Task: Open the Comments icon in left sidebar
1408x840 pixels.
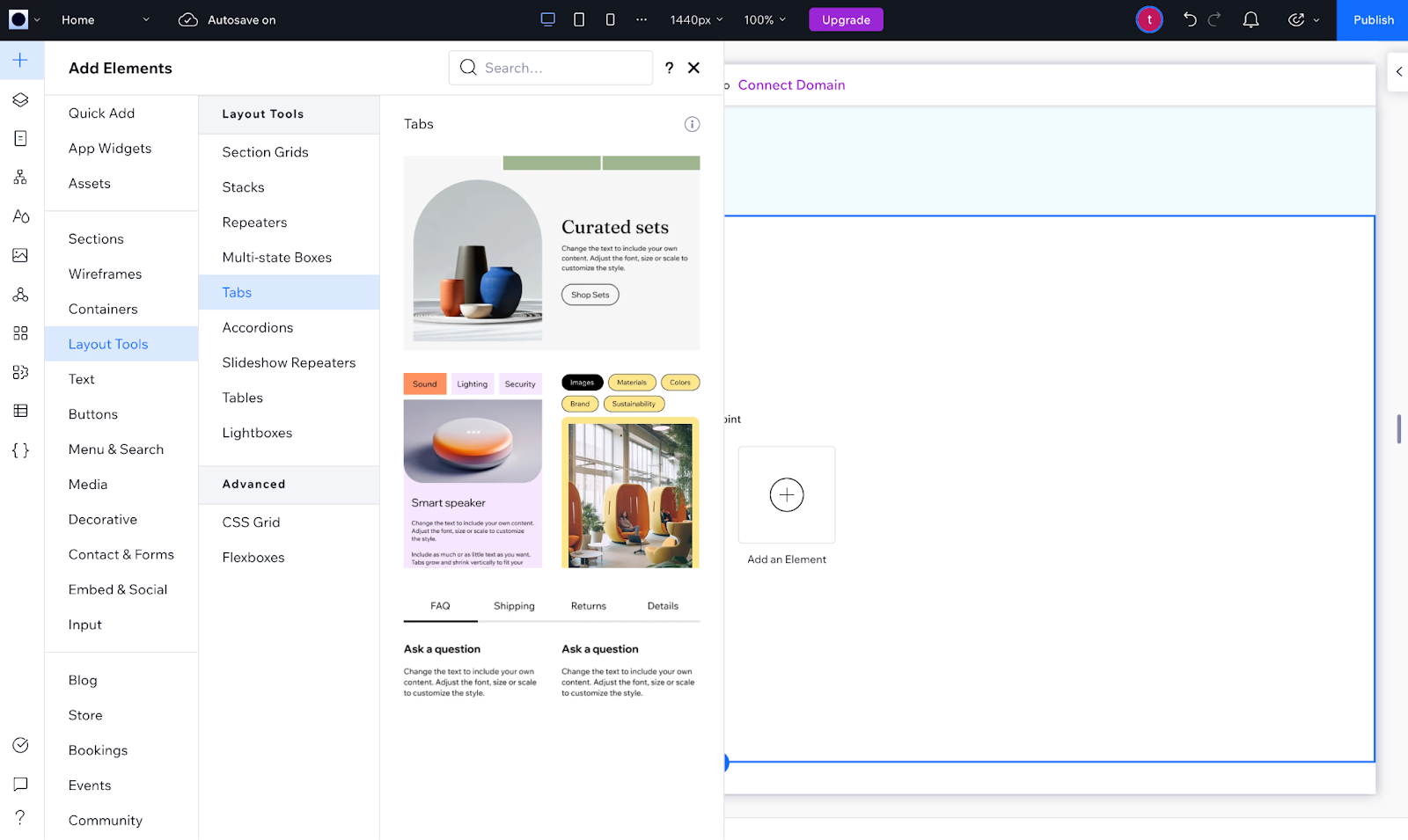Action: tap(20, 784)
